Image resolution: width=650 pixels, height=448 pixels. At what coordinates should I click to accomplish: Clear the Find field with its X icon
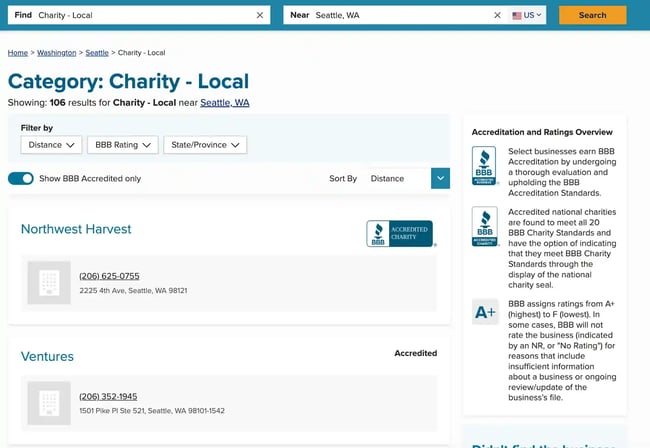tap(260, 15)
